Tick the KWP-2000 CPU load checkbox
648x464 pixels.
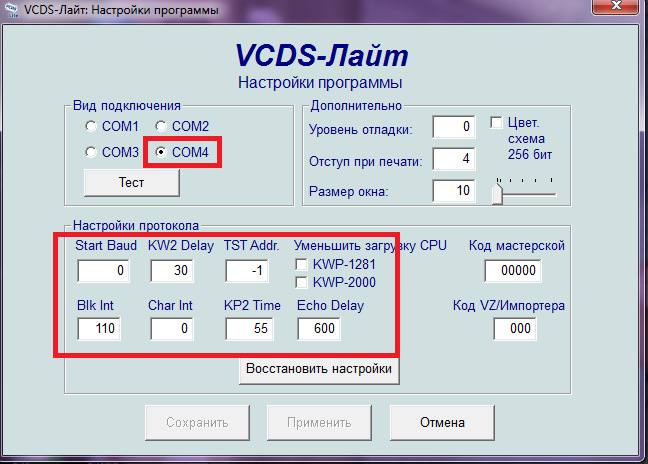pos(301,282)
